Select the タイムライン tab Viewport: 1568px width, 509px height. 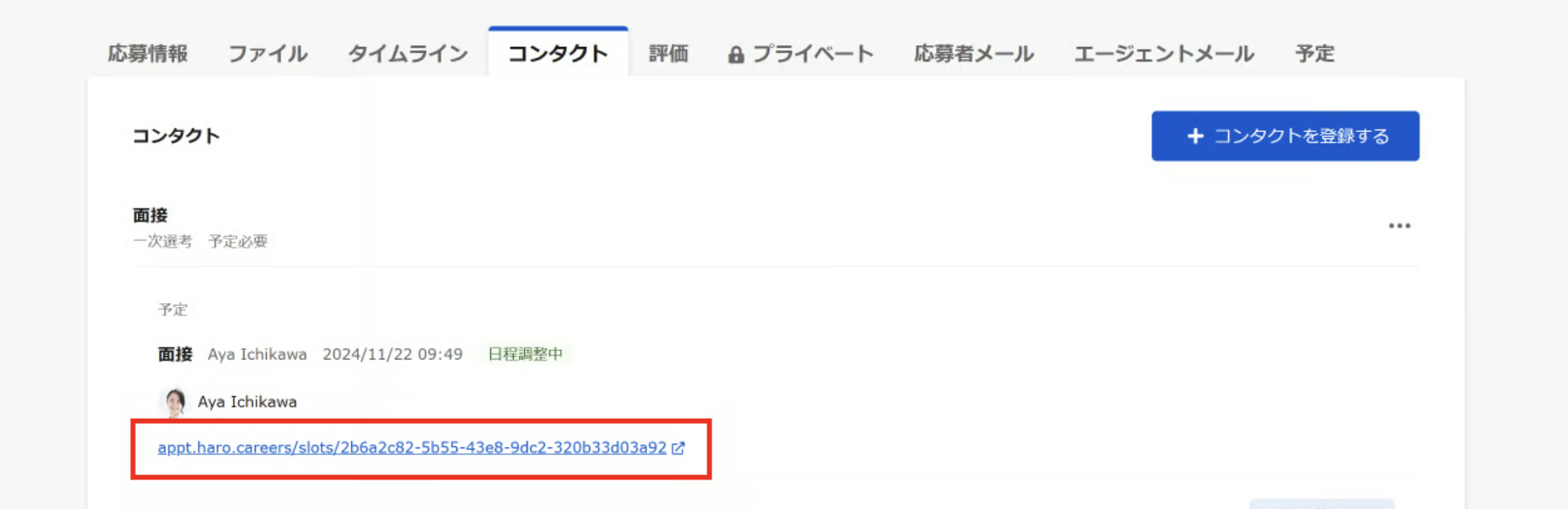(408, 54)
